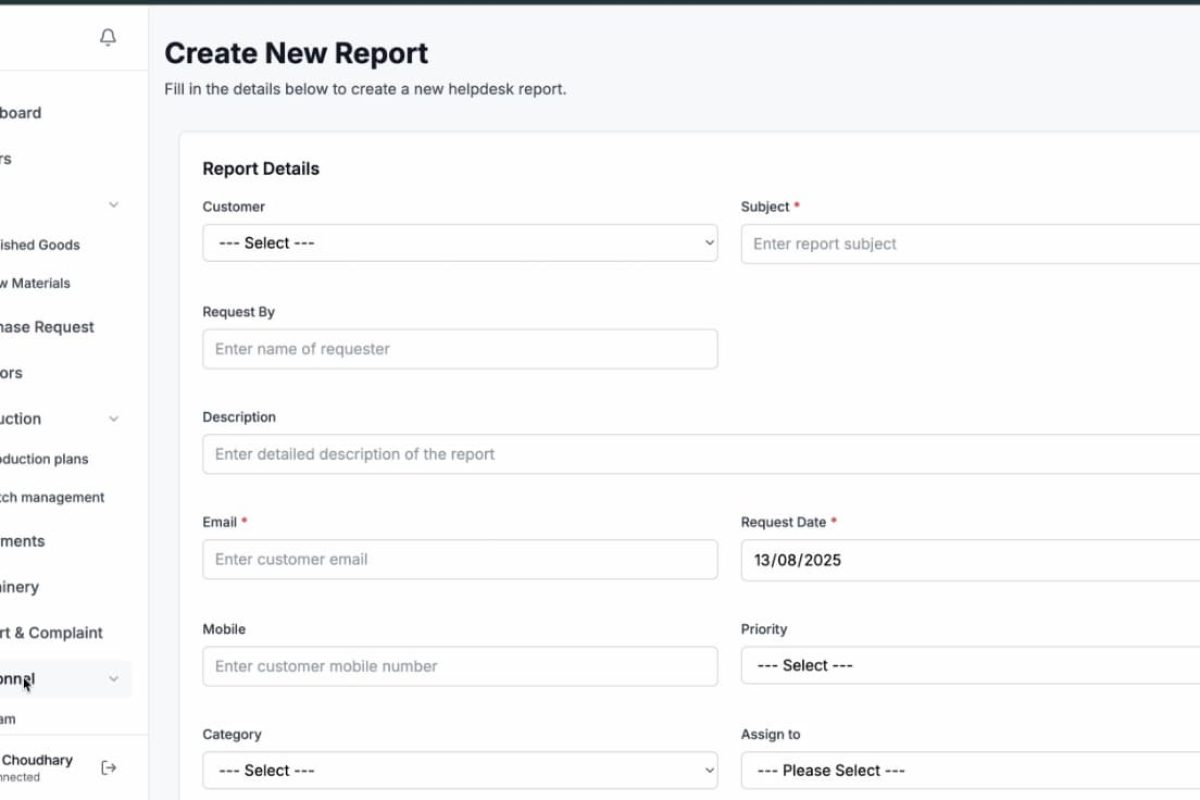Open the Assign to dropdown
This screenshot has width=1200, height=800.
coord(970,770)
